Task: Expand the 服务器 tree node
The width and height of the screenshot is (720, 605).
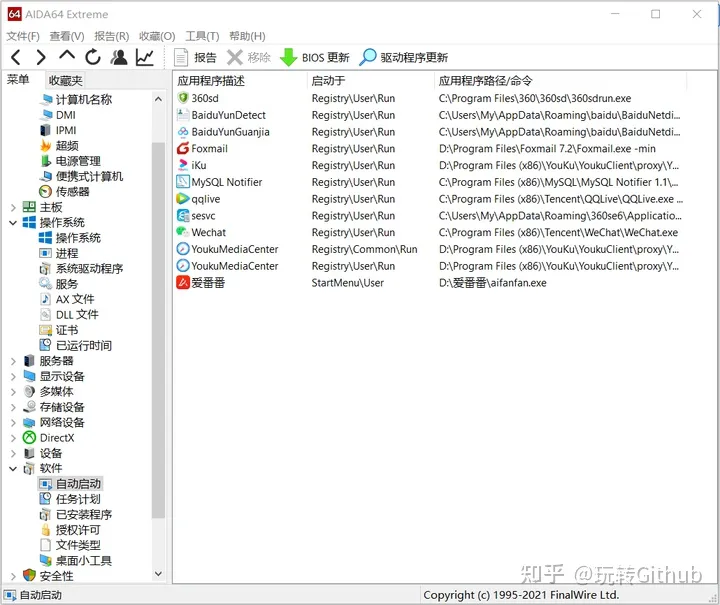Action: coord(13,361)
